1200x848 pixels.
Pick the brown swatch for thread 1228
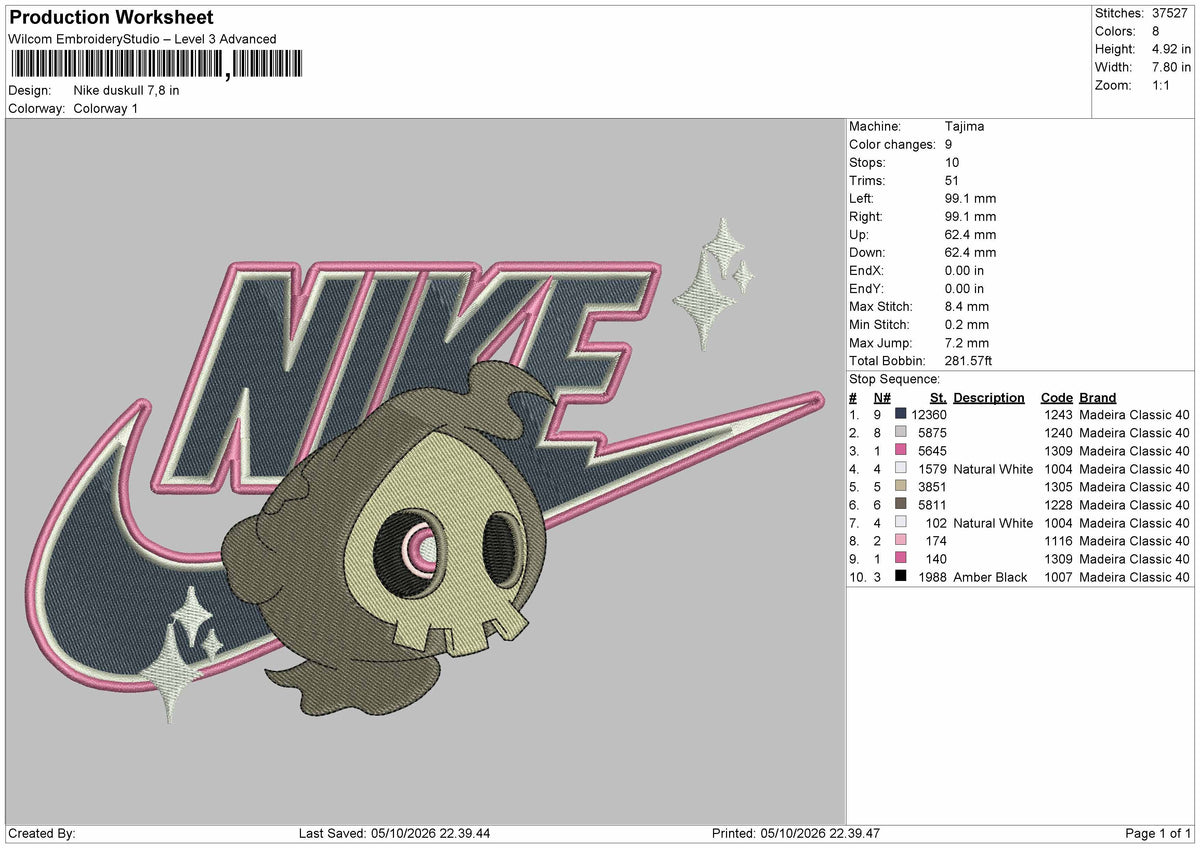901,505
